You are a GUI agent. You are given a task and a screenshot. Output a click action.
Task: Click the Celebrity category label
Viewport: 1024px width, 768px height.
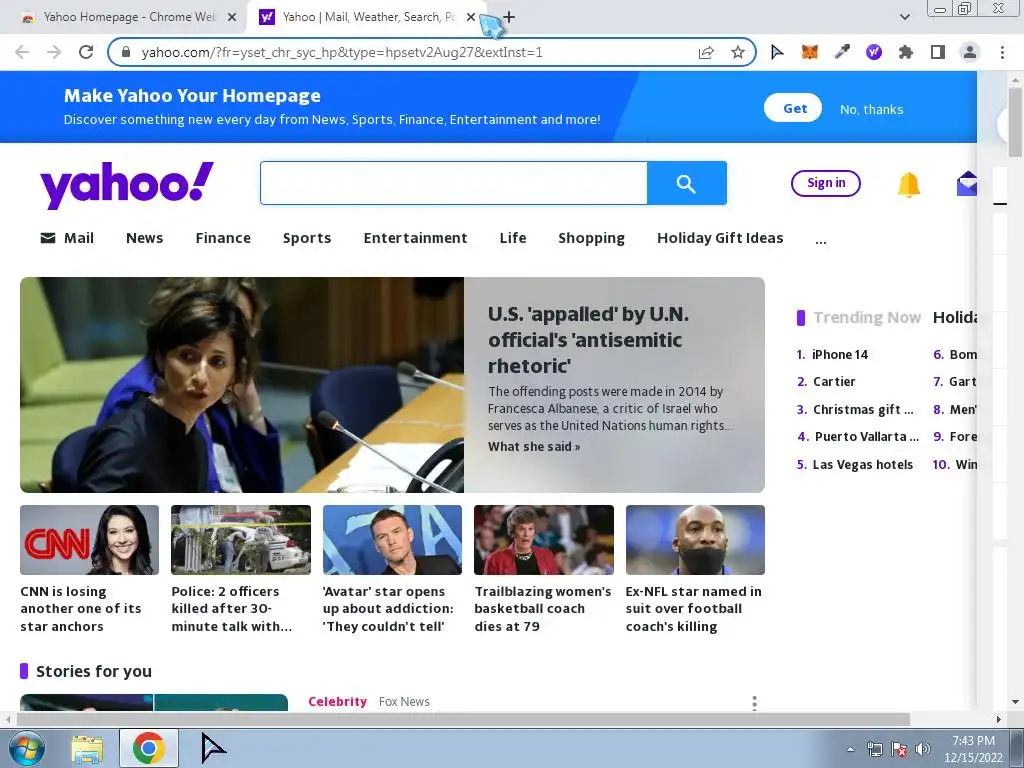(338, 701)
